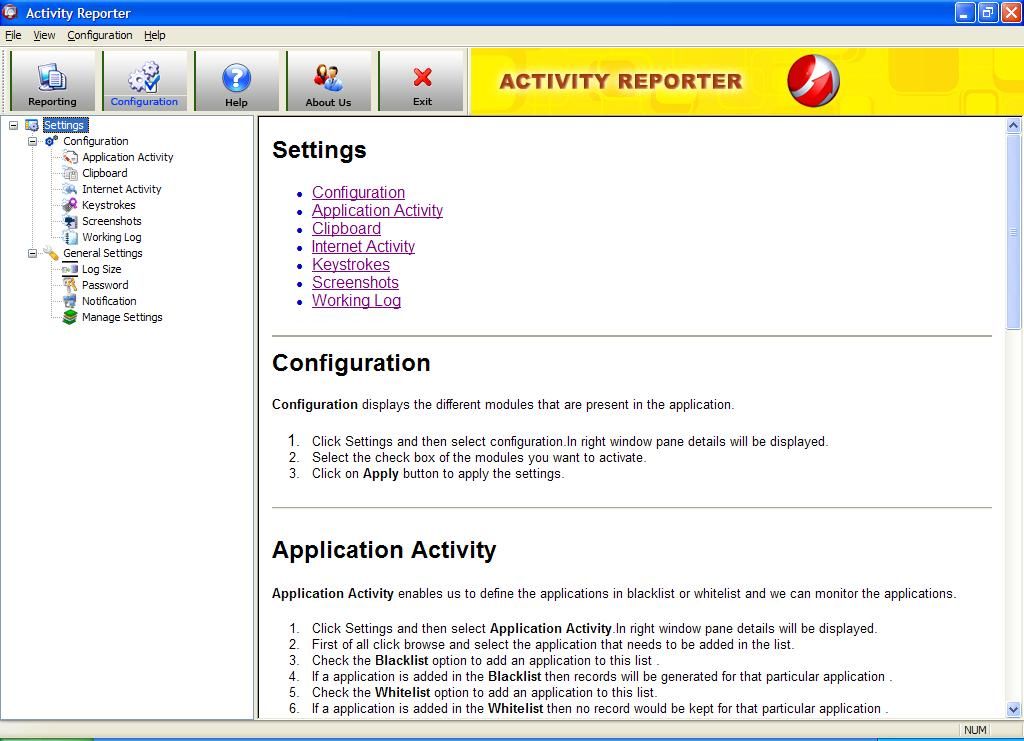
Task: Open the Reporting toolbar button
Action: click(52, 81)
